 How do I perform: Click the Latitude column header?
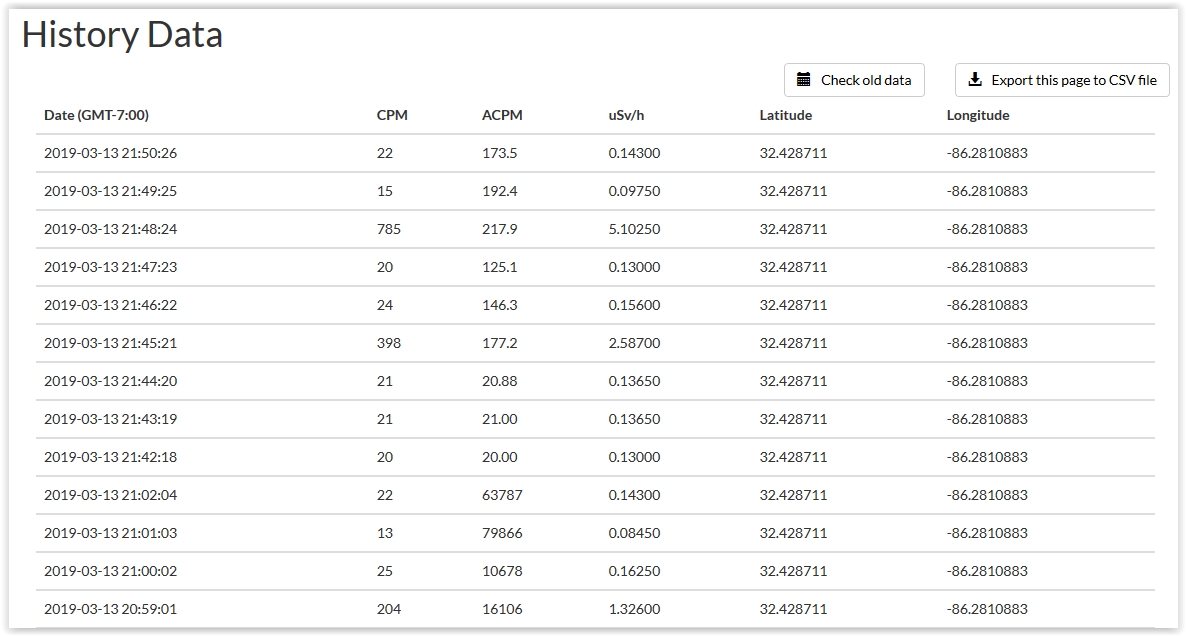pyautogui.click(x=786, y=115)
